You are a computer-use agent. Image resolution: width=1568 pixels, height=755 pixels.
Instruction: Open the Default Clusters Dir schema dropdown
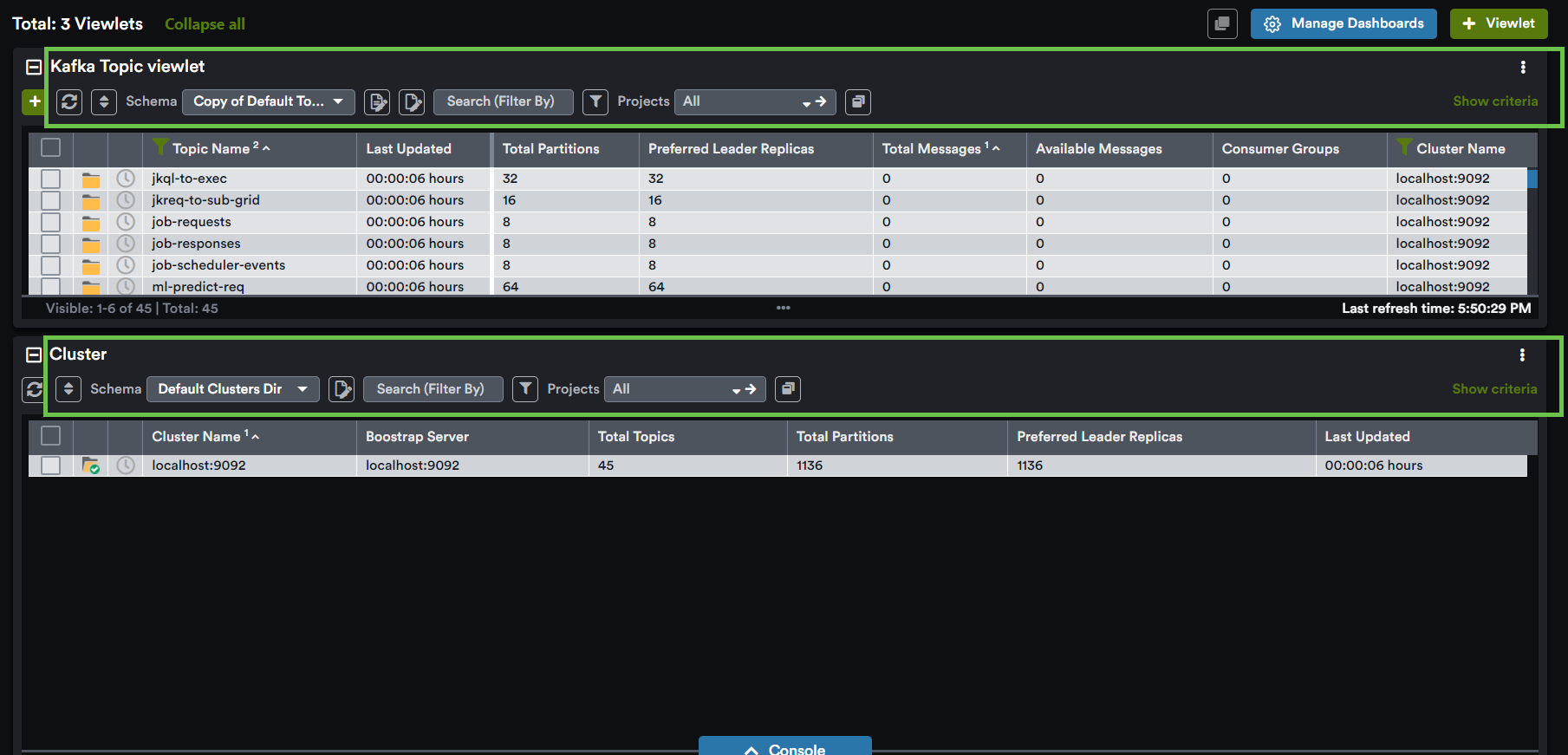click(x=233, y=389)
